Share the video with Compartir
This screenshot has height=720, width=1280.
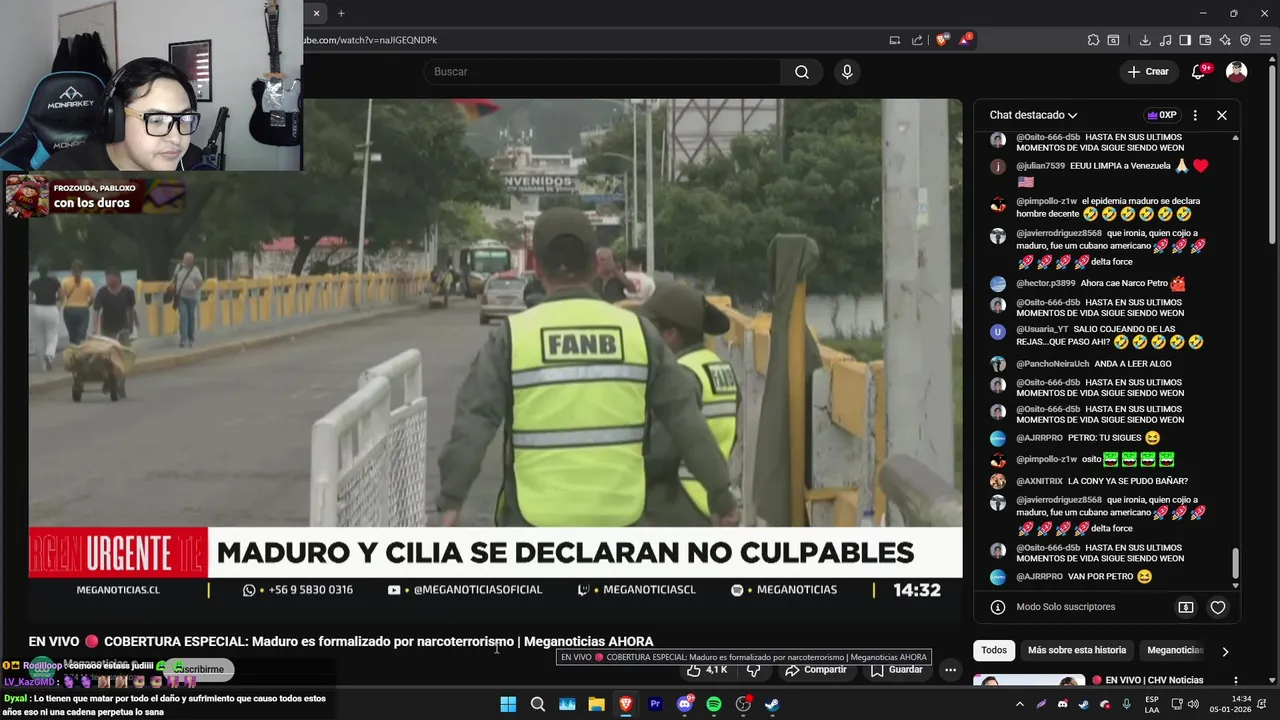pos(816,670)
